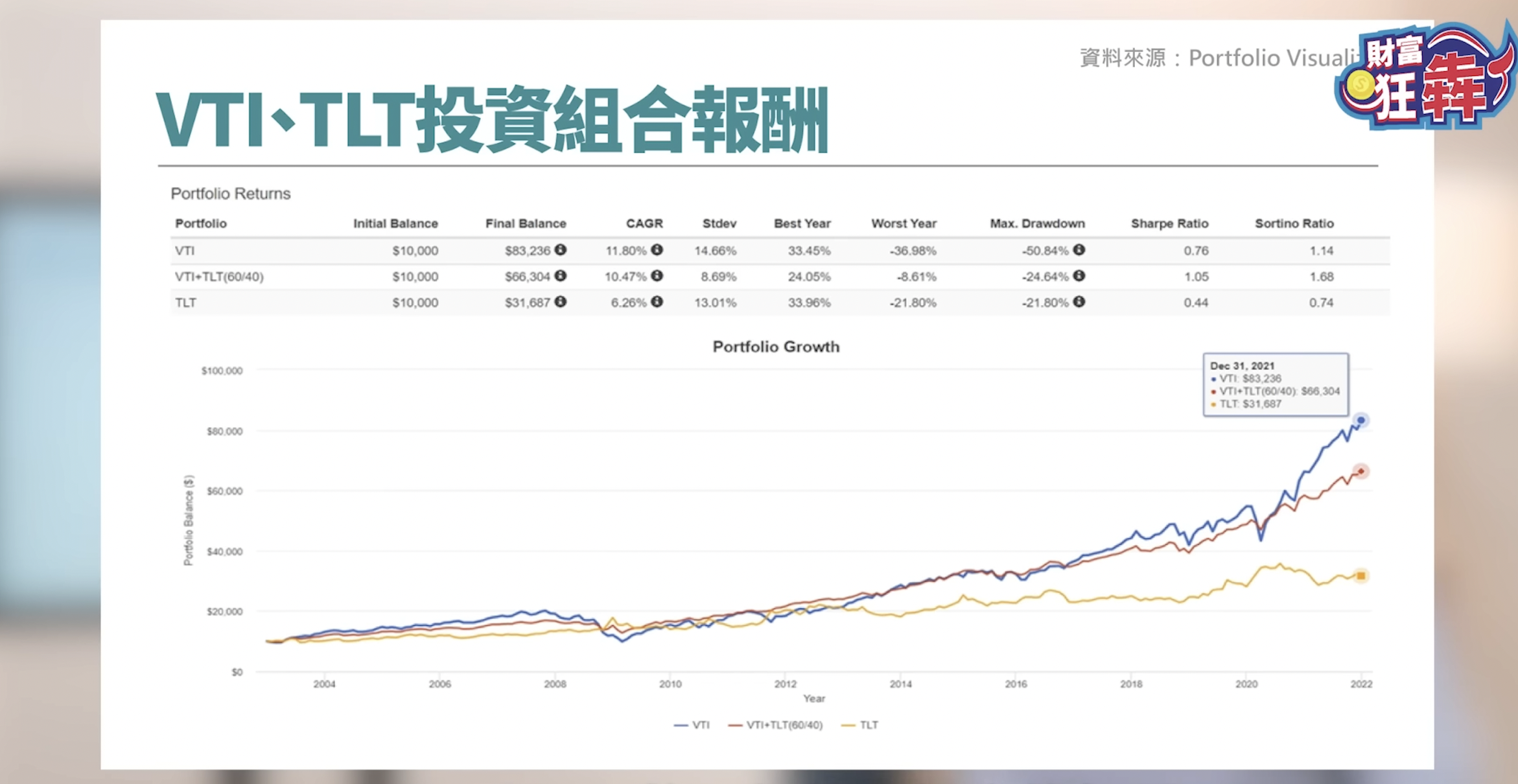1518x784 pixels.
Task: Select the VTI row name in the table
Action: coord(185,251)
